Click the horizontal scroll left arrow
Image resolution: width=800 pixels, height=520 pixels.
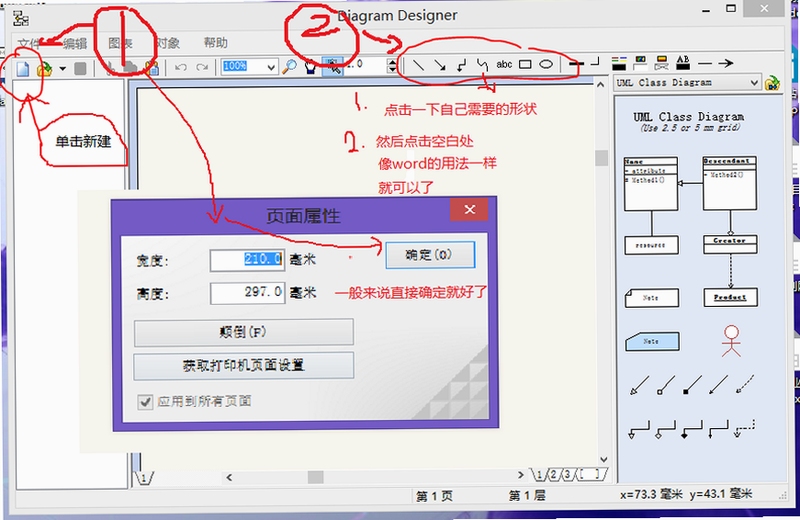[x=230, y=477]
